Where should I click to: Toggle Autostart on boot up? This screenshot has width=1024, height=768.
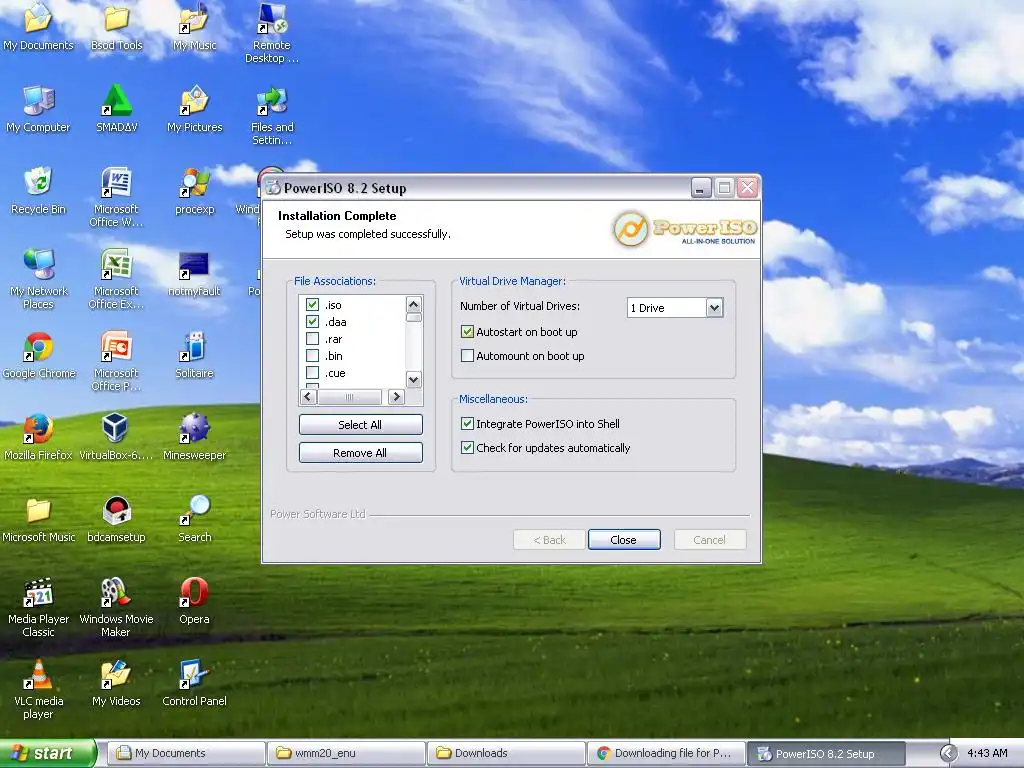(467, 332)
